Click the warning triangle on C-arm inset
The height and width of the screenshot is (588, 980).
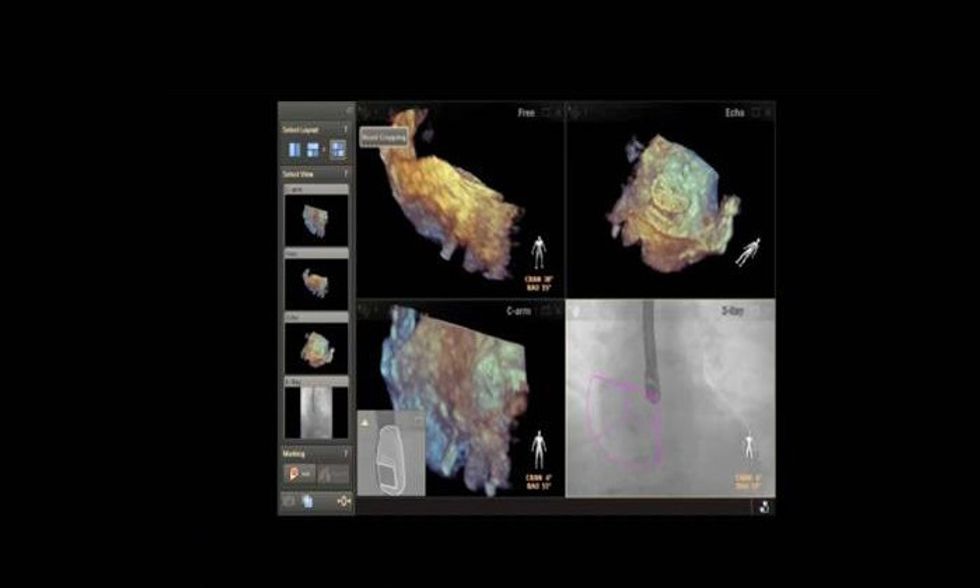365,423
